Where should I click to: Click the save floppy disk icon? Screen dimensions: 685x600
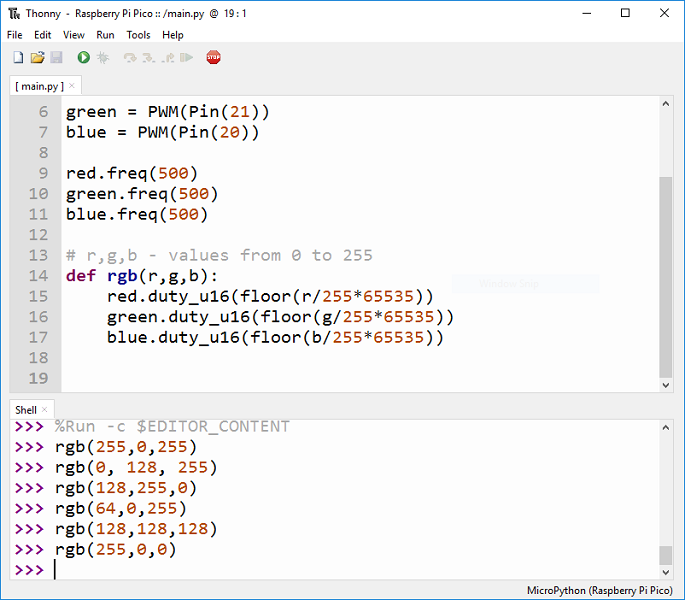coord(56,58)
